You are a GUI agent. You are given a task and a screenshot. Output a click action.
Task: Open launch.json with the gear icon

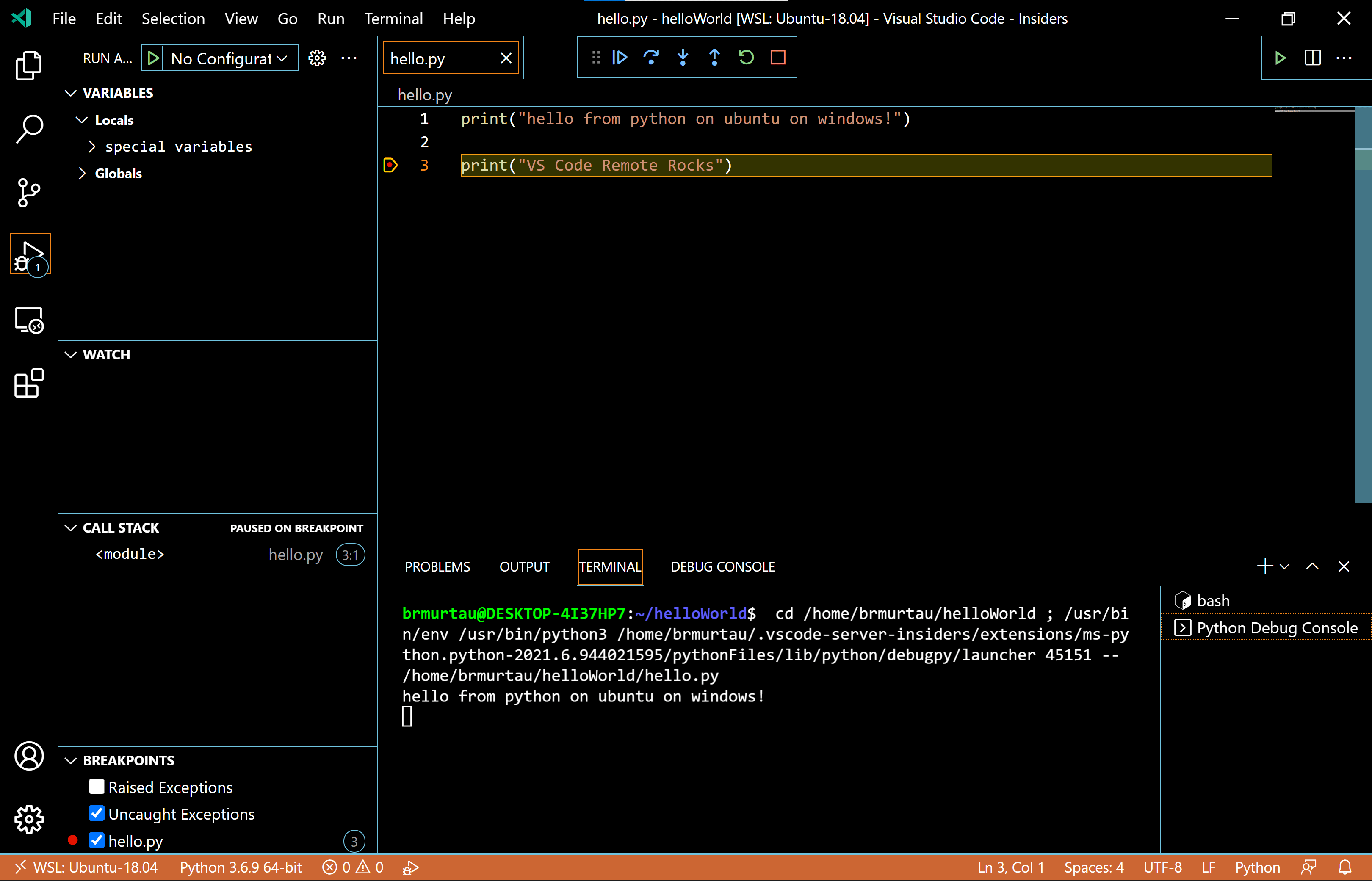[x=317, y=58]
